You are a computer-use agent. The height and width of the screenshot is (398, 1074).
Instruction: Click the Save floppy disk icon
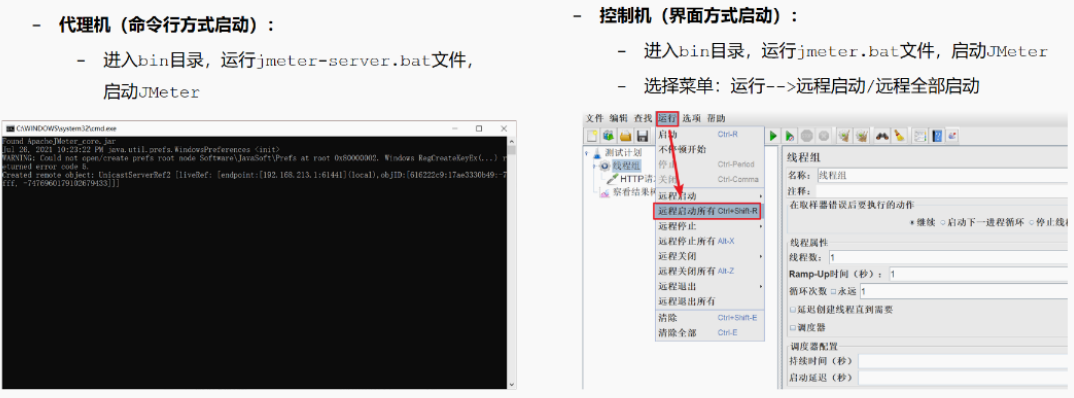(642, 136)
